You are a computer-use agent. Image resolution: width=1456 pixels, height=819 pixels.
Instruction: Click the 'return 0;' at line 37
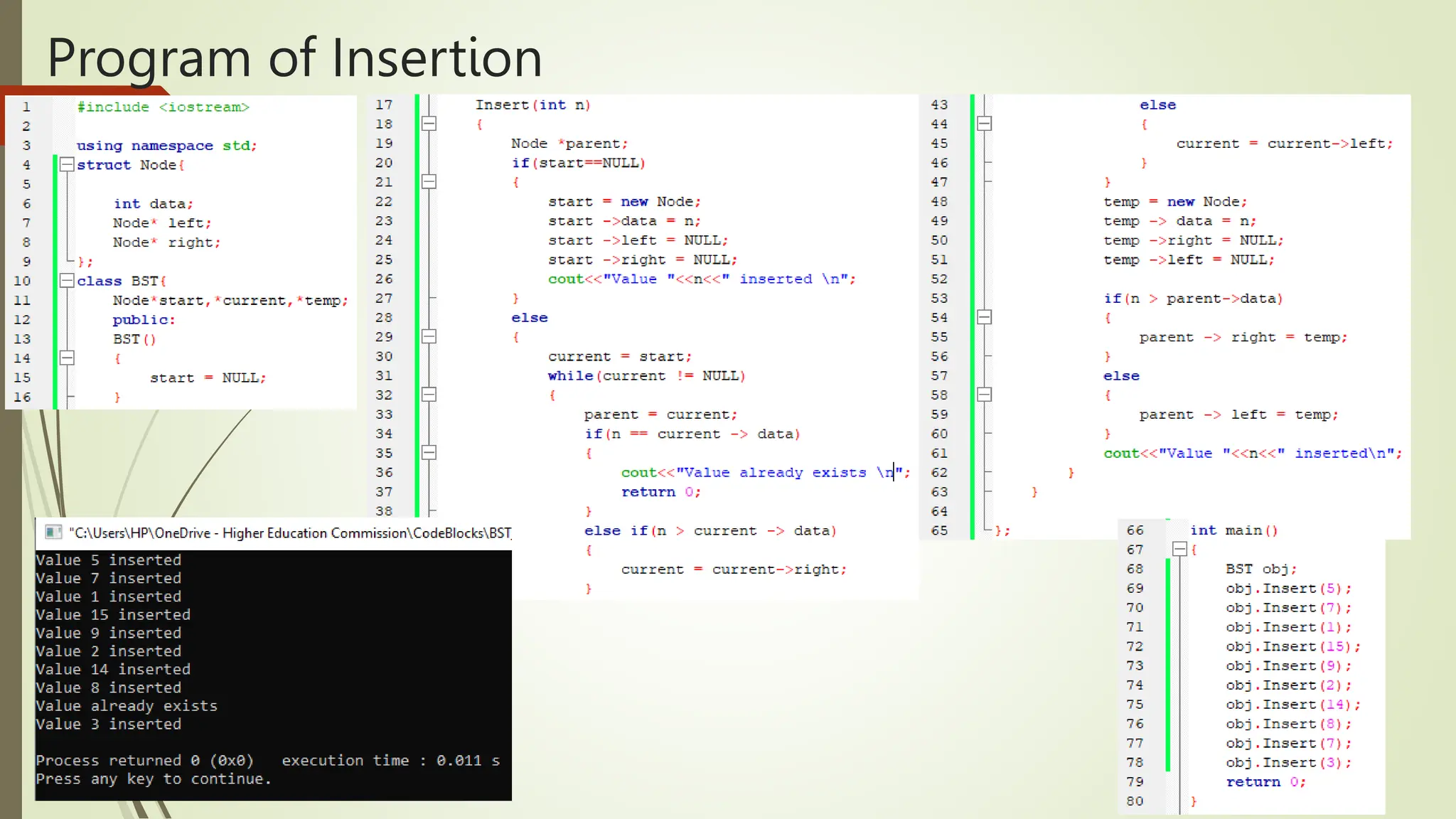pyautogui.click(x=660, y=492)
